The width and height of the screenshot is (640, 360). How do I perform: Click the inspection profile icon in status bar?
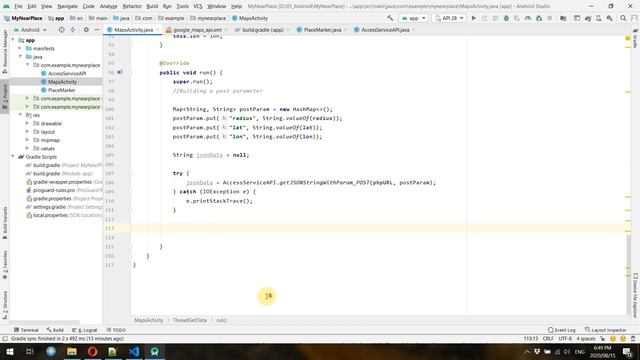click(x=633, y=339)
